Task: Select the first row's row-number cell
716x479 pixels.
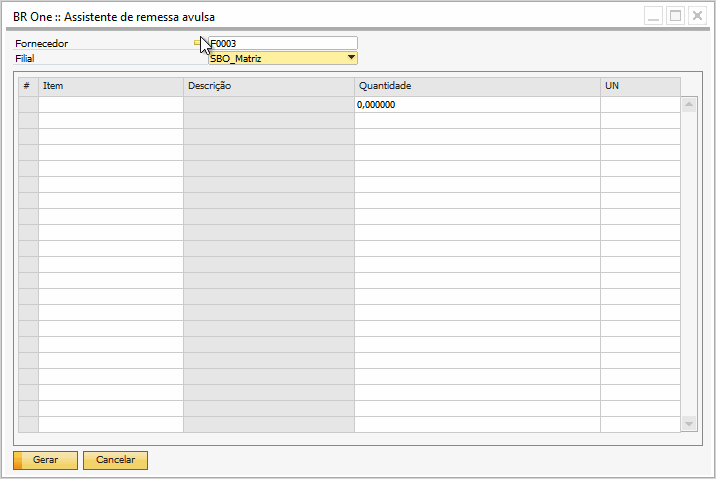Action: pos(28,105)
